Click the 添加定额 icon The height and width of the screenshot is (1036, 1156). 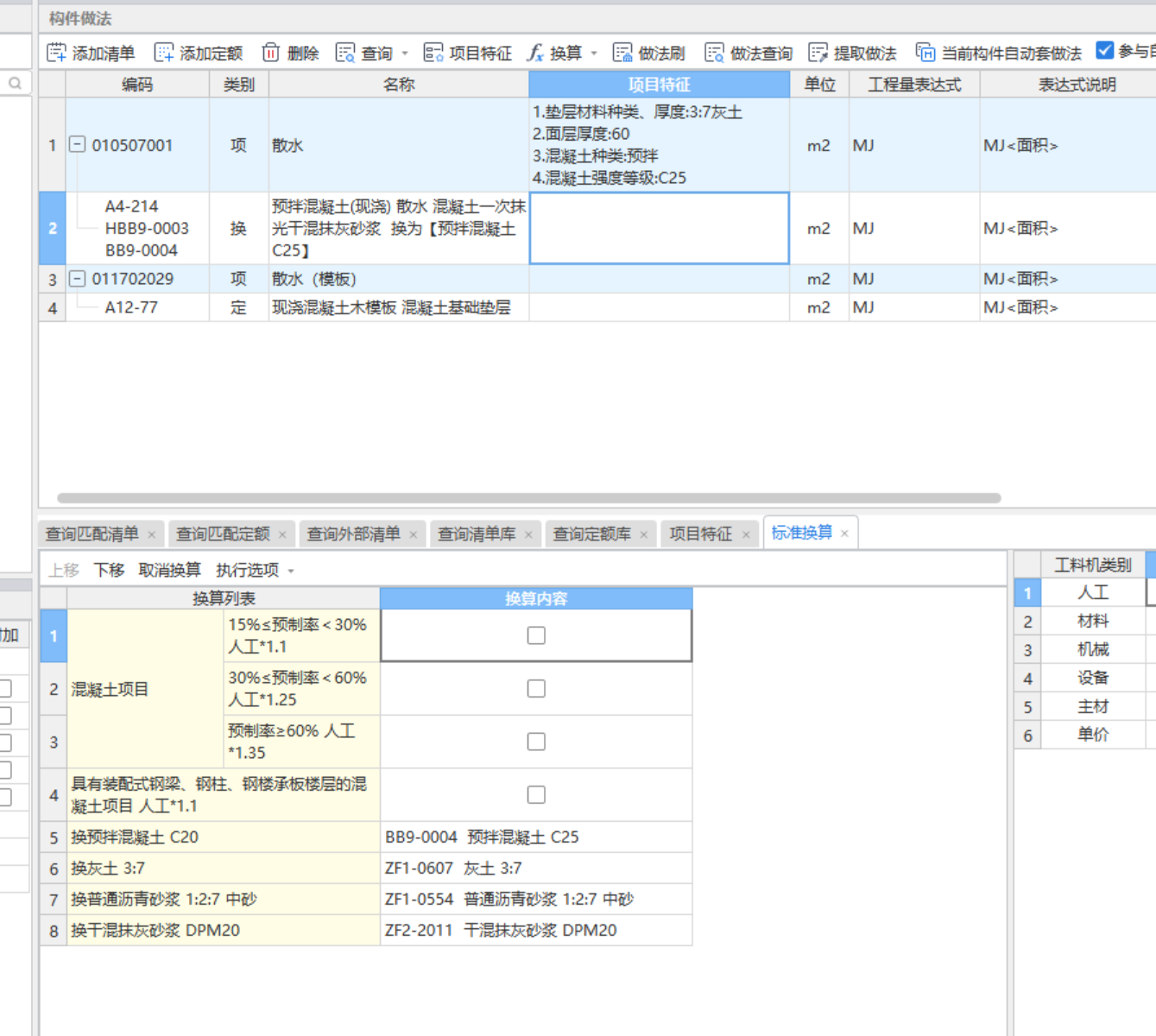click(x=164, y=53)
